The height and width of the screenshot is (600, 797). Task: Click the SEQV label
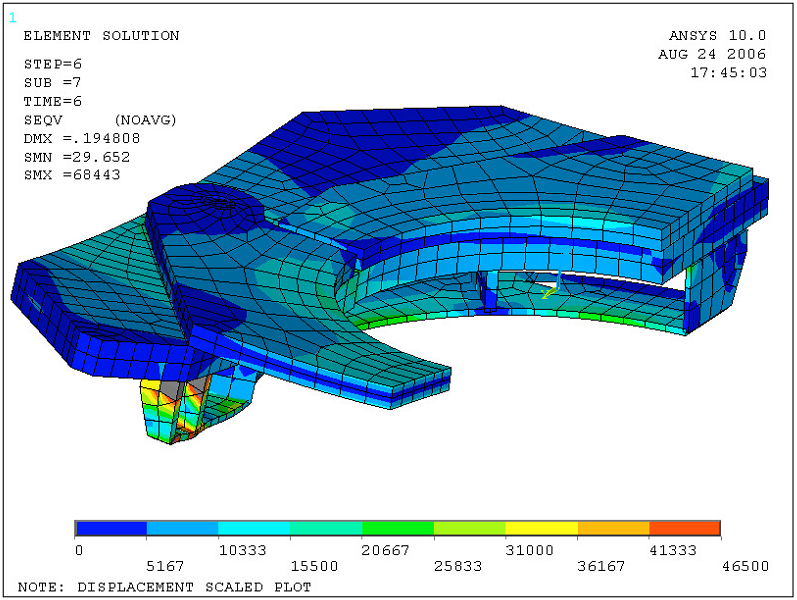click(x=43, y=120)
